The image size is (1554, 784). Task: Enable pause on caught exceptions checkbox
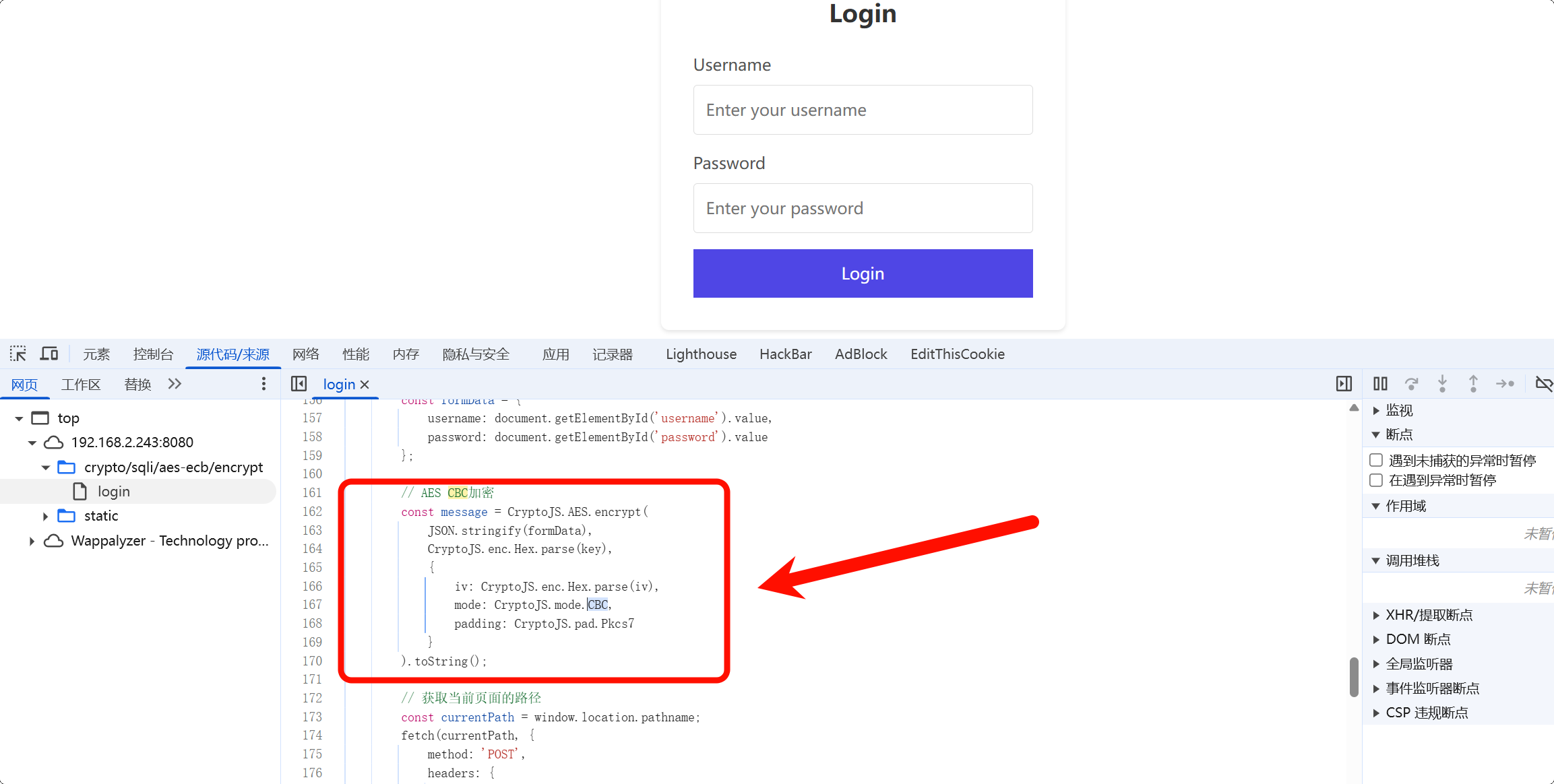(1376, 480)
